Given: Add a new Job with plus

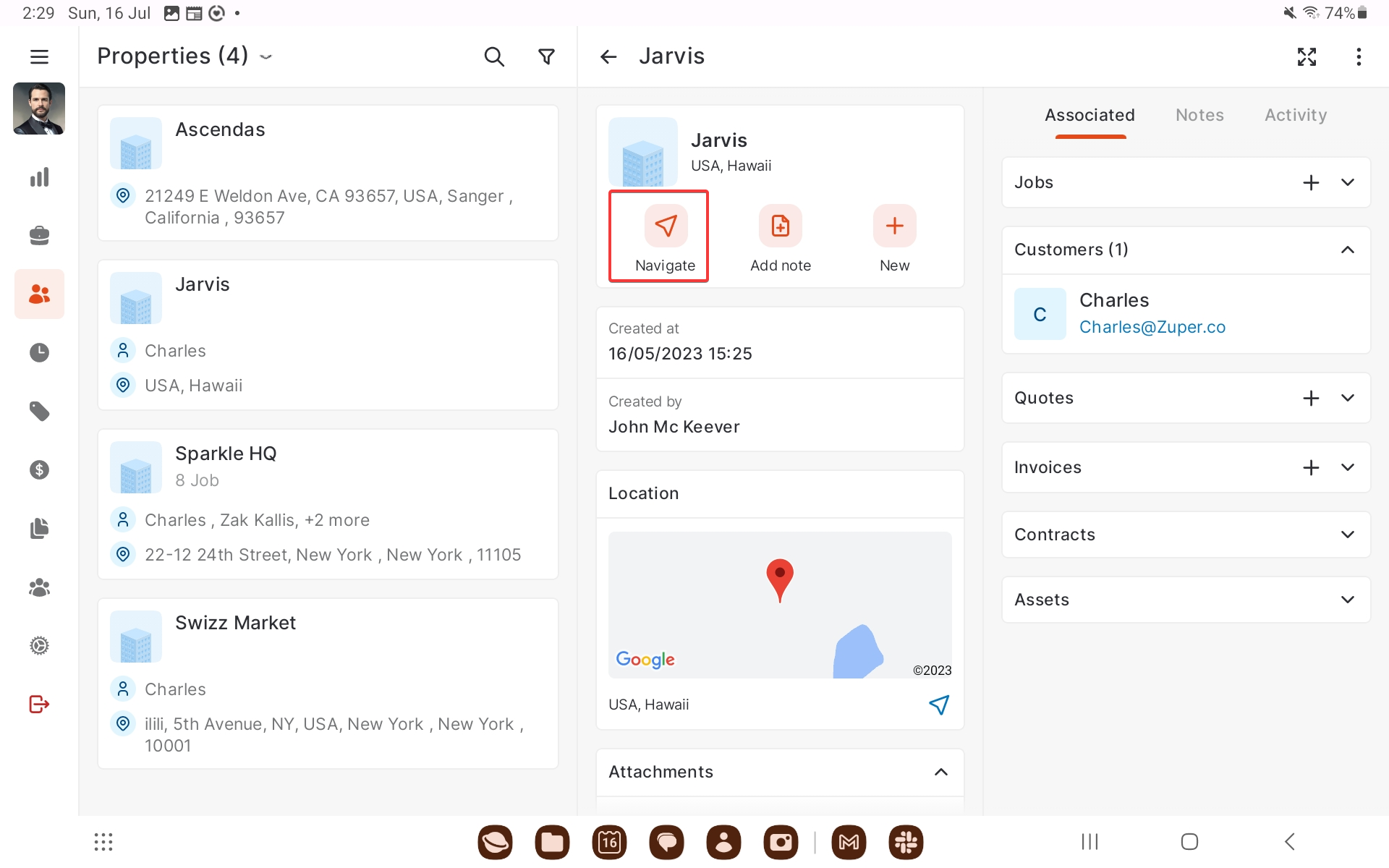Looking at the screenshot, I should (x=1311, y=182).
